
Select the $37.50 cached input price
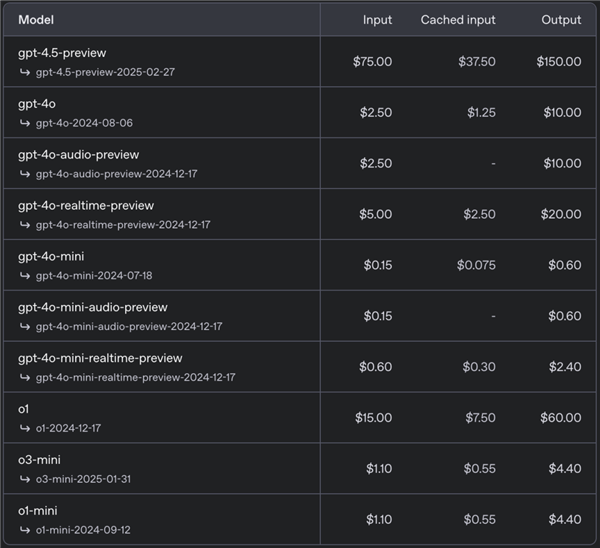tap(476, 62)
